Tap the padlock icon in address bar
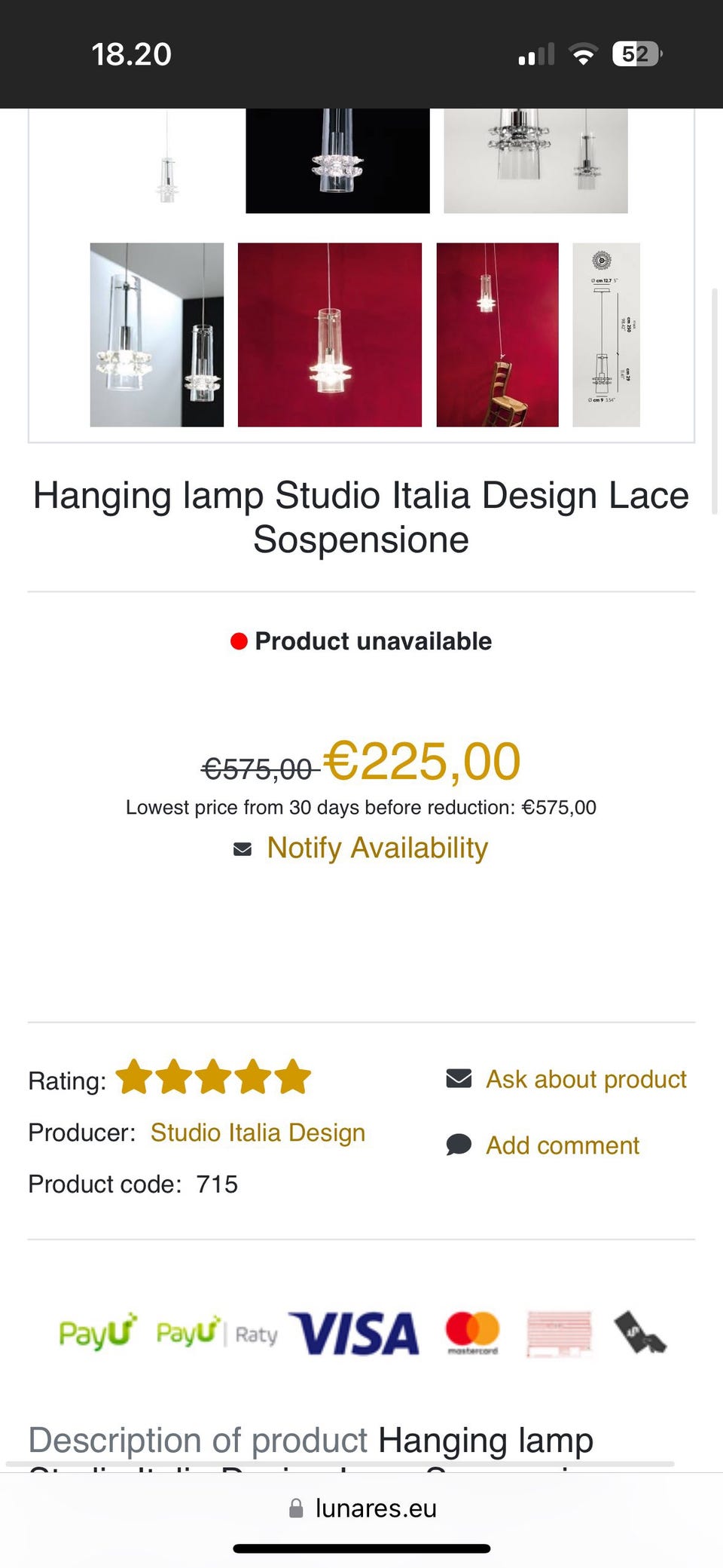This screenshot has width=723, height=1568. coord(296,1508)
